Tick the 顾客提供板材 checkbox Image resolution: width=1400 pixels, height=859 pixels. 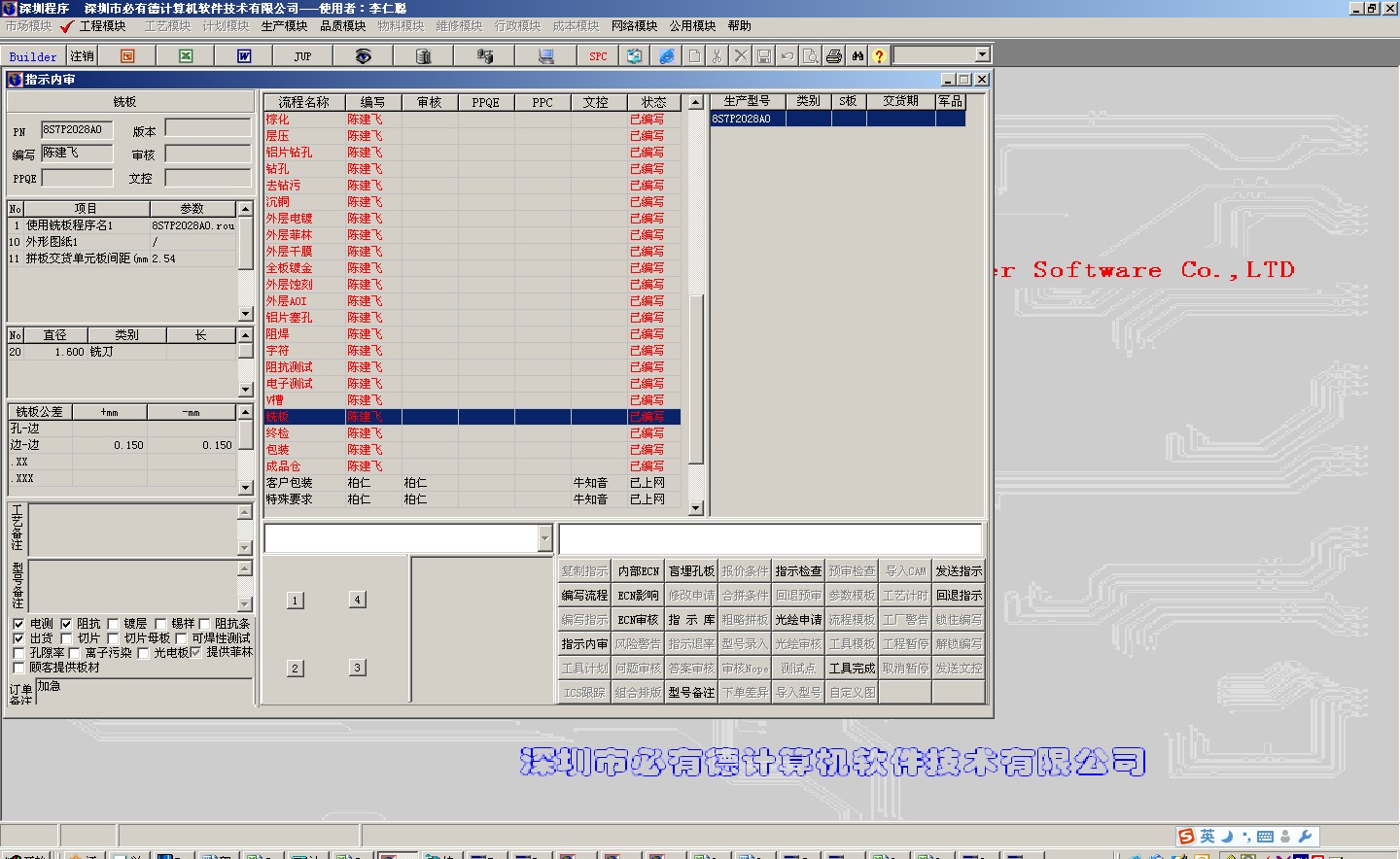(18, 668)
